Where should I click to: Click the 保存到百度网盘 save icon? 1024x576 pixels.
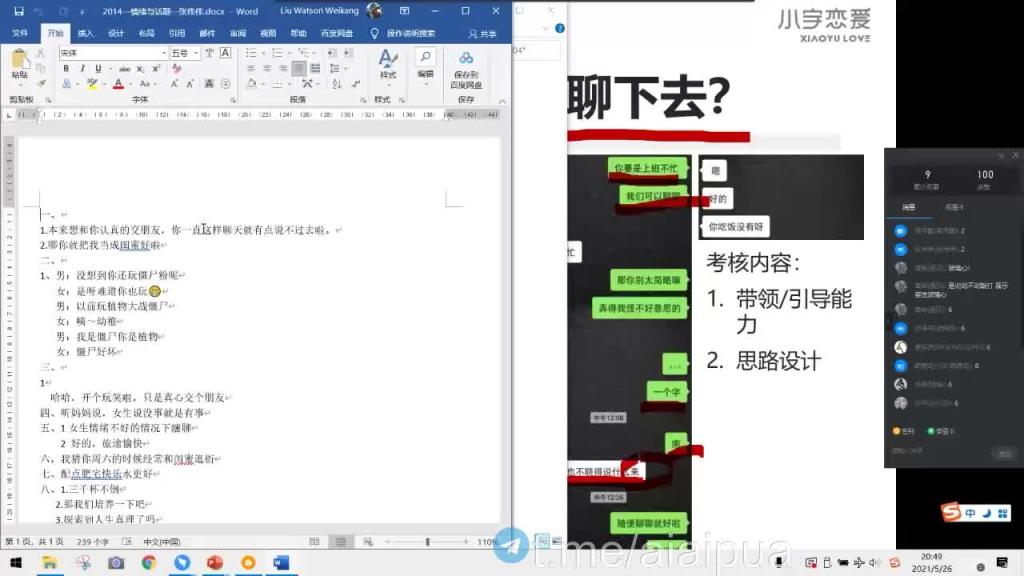[466, 70]
